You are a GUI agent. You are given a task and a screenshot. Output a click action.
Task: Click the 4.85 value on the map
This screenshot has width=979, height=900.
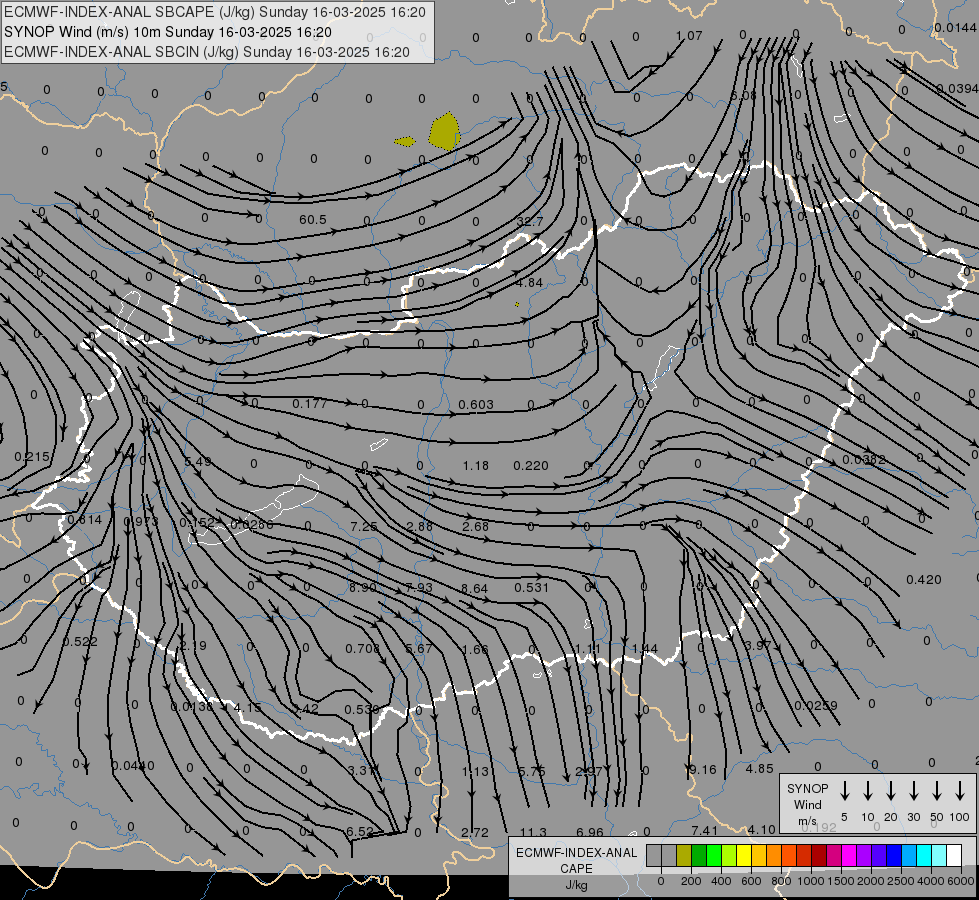(x=759, y=769)
